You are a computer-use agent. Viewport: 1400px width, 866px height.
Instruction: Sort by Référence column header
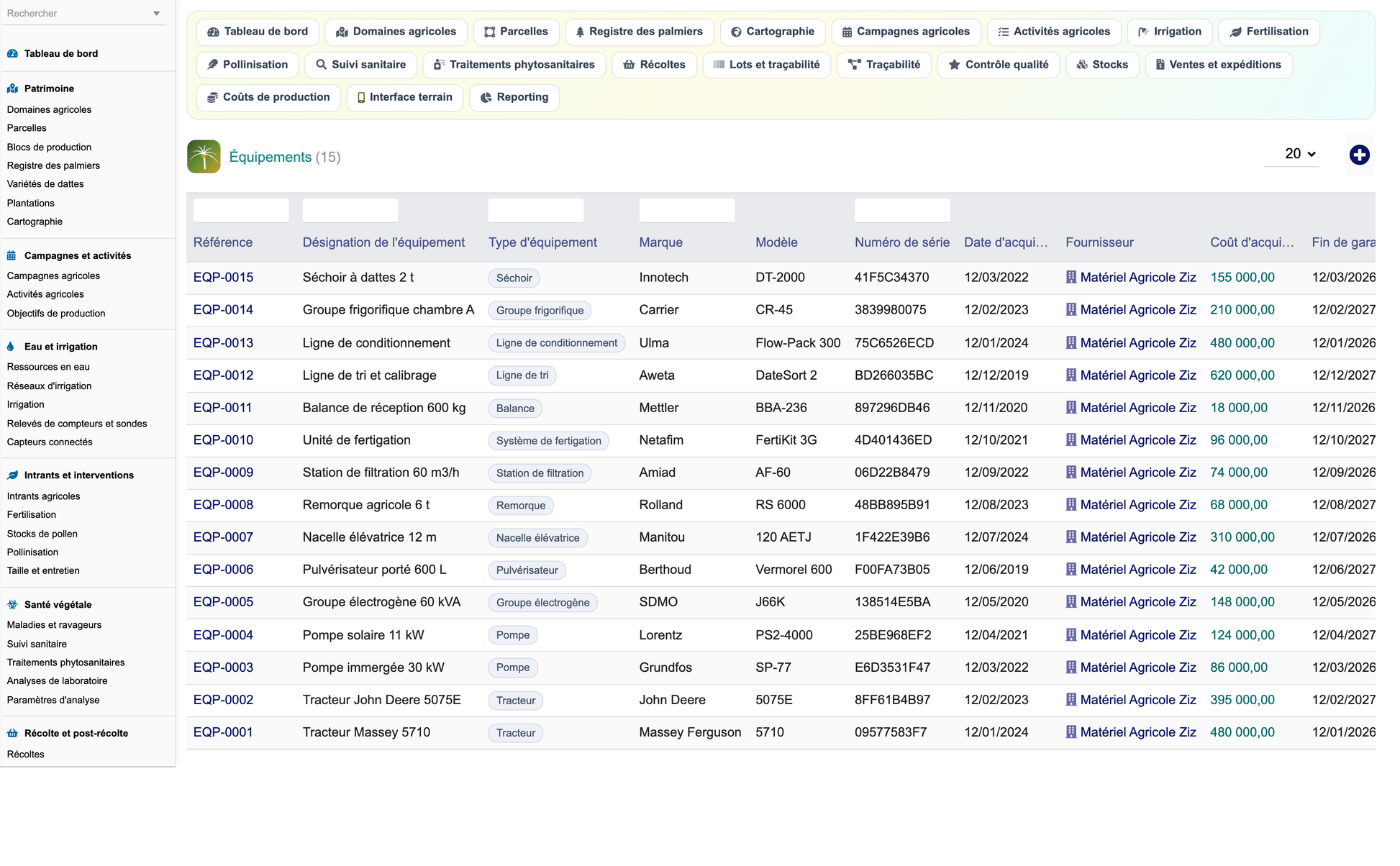223,242
